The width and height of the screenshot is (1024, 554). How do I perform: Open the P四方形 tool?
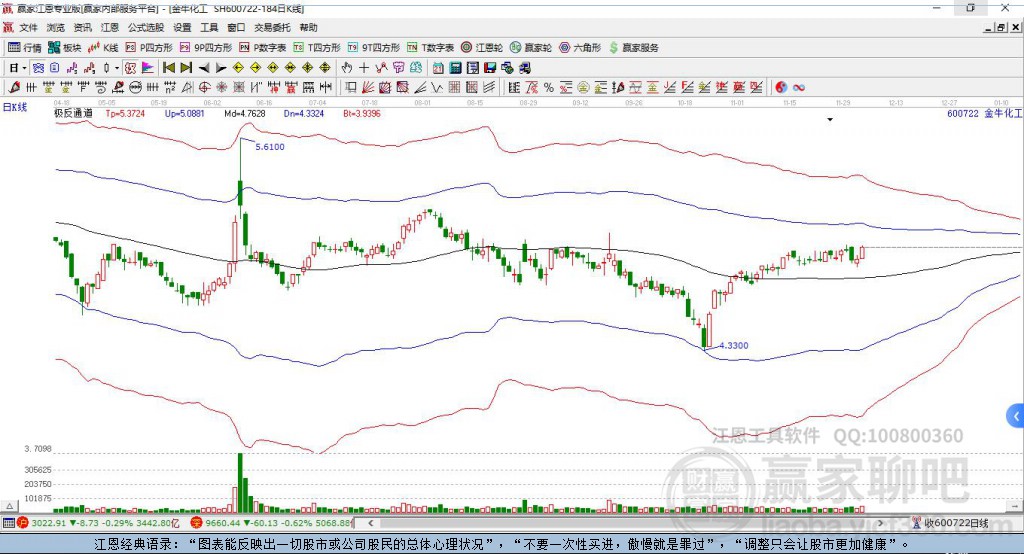[x=149, y=48]
